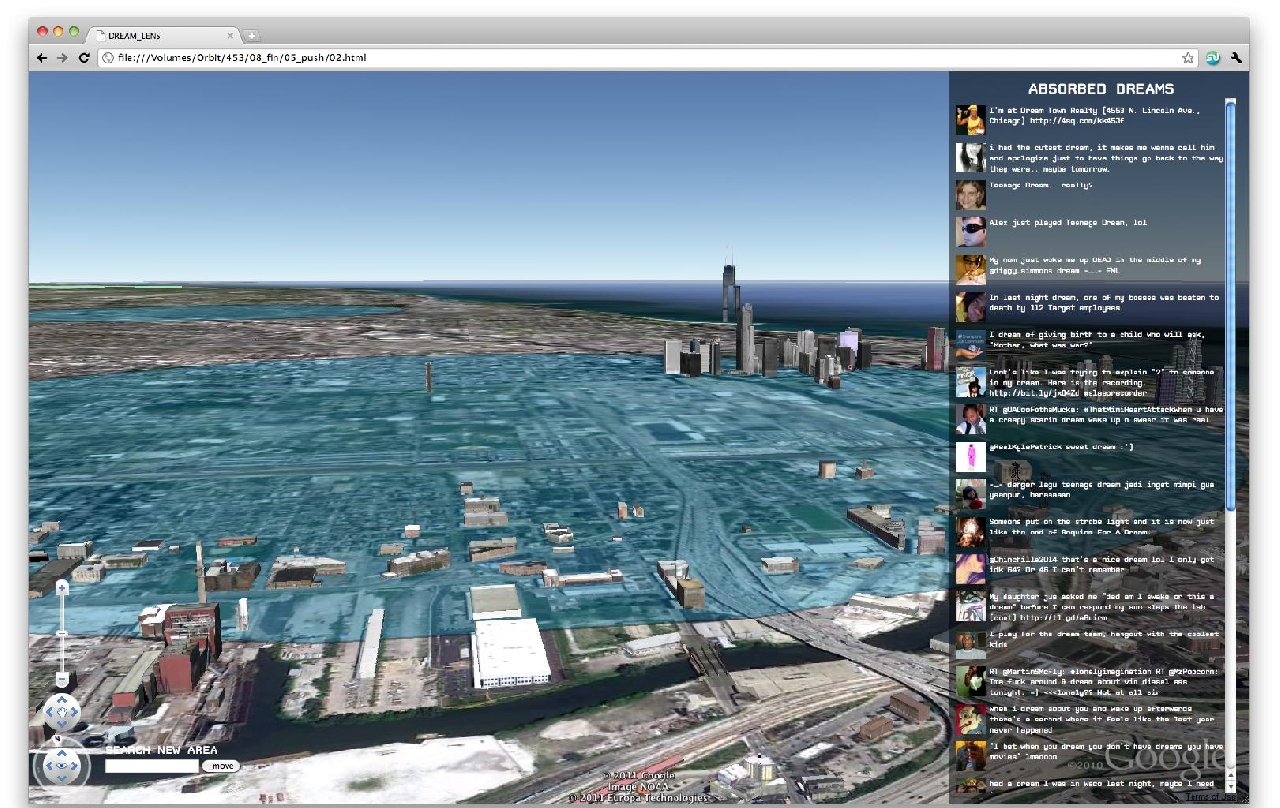The width and height of the screenshot is (1280, 808).
Task: Click avatar beside 'giving birth to a child' tweet
Action: [970, 344]
